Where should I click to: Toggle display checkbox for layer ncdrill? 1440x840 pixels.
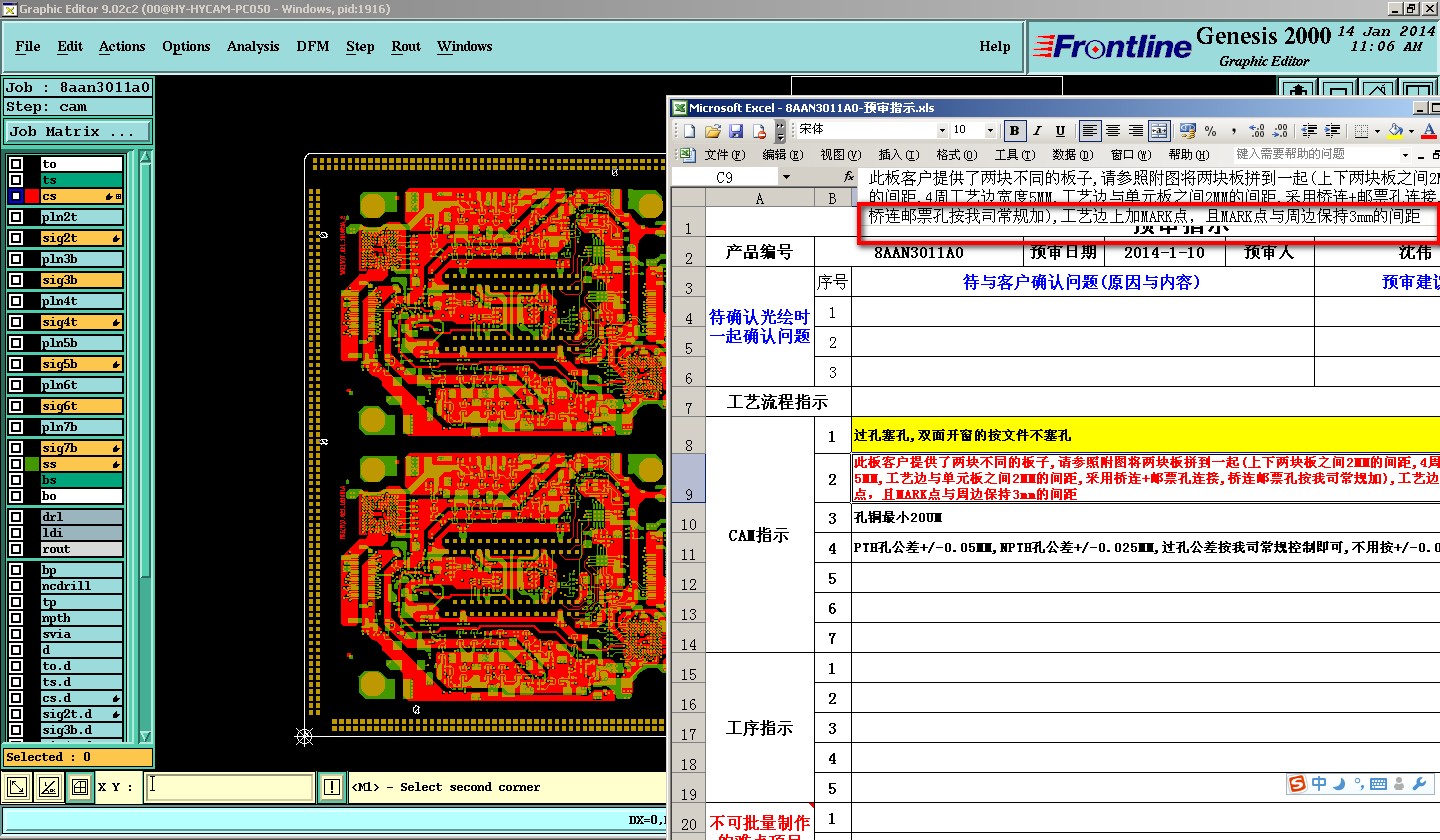(x=16, y=586)
